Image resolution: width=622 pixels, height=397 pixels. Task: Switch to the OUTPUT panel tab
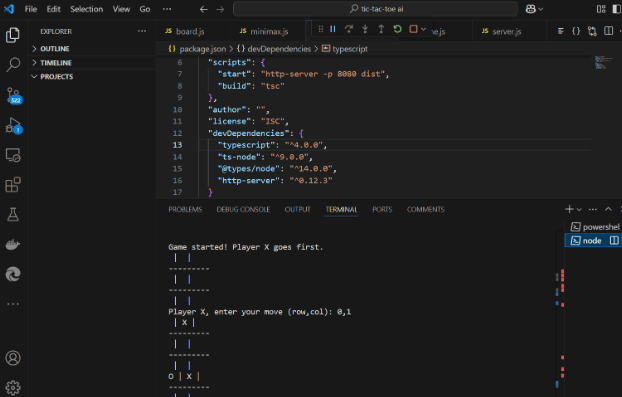[x=298, y=209]
